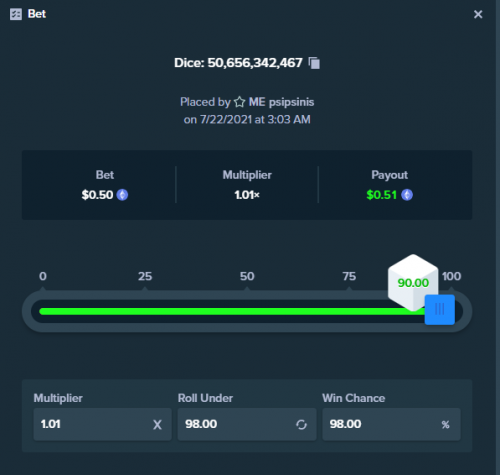
Task: Click the percent icon in Win Chance
Action: [x=446, y=425]
